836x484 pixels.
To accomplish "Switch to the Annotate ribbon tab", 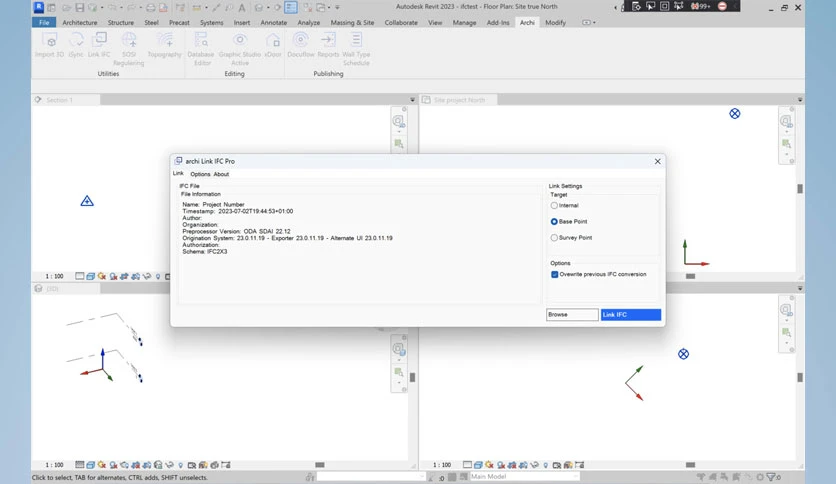I will point(274,22).
